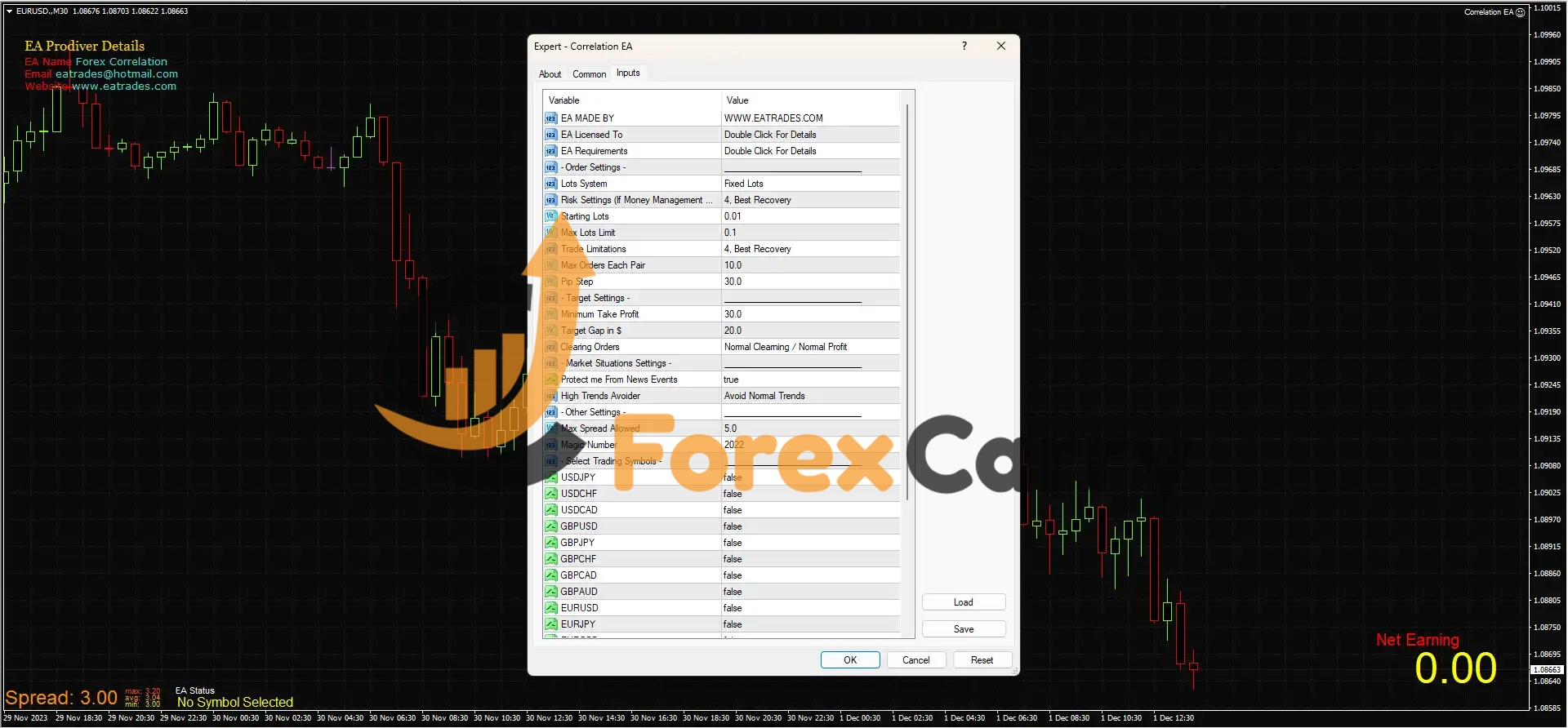The image size is (1568, 728).
Task: Click the chart icon beside GBPCAD row
Action: (550, 575)
